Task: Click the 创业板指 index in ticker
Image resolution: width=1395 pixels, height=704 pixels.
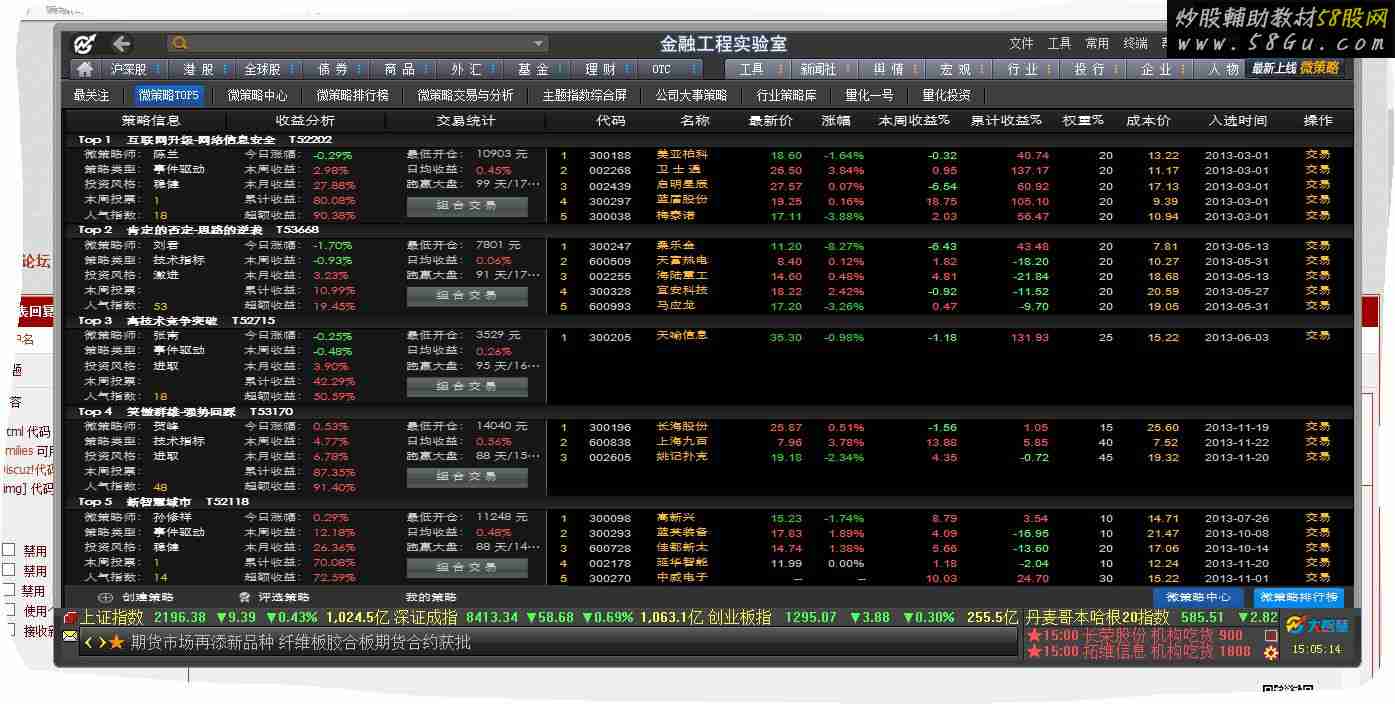Action: 739,617
